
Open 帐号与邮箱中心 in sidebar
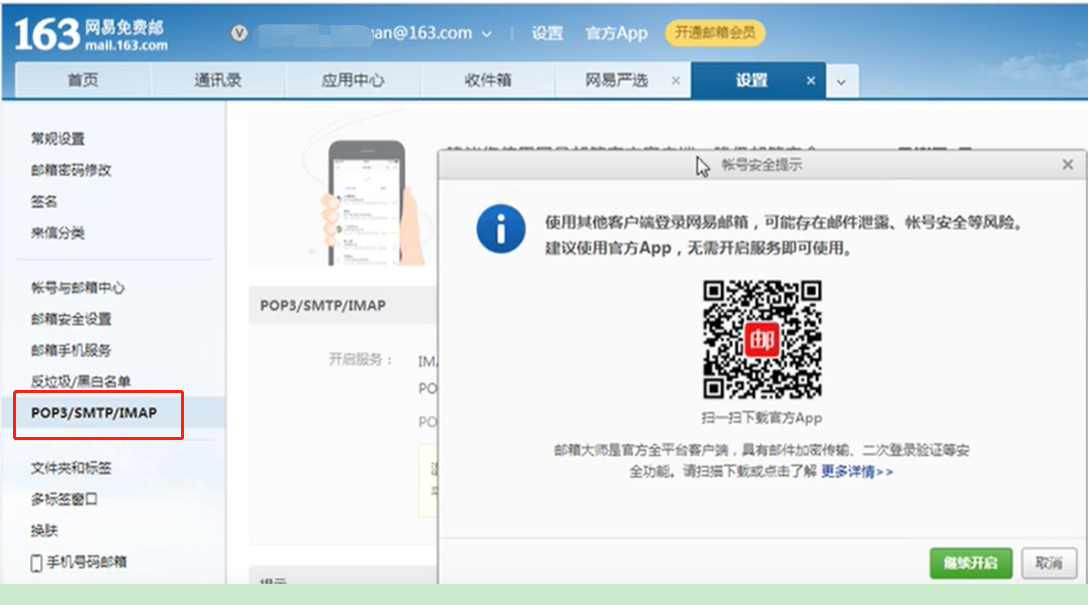pos(78,287)
